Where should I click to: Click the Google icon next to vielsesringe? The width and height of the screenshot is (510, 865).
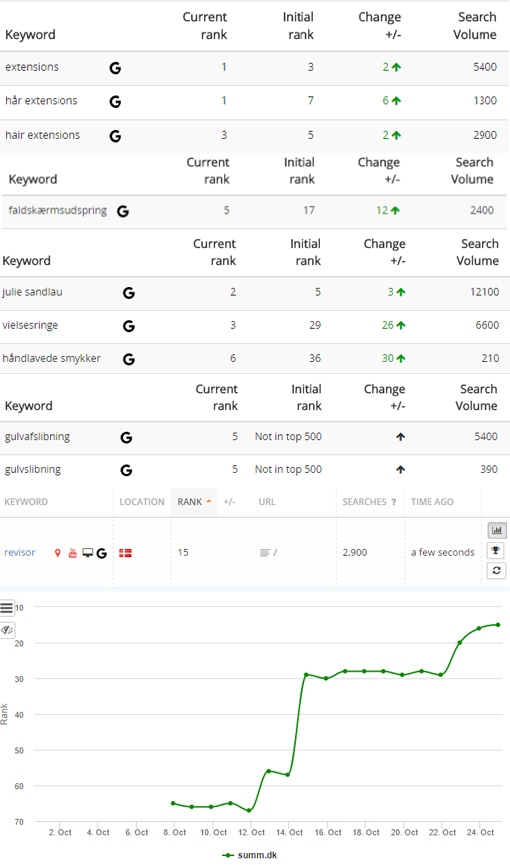click(129, 326)
